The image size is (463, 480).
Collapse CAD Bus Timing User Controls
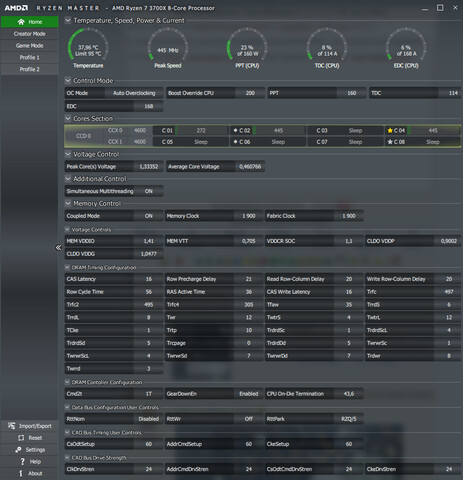point(67,432)
